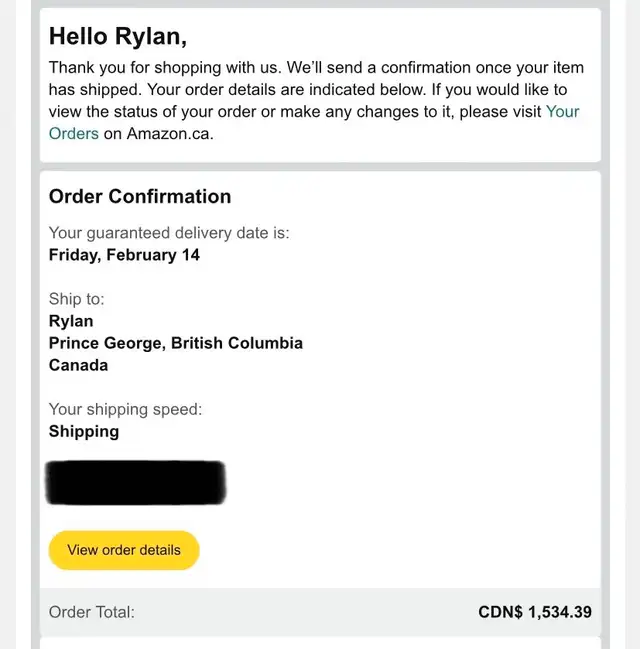Click the Your shipping speed label

pyautogui.click(x=125, y=409)
